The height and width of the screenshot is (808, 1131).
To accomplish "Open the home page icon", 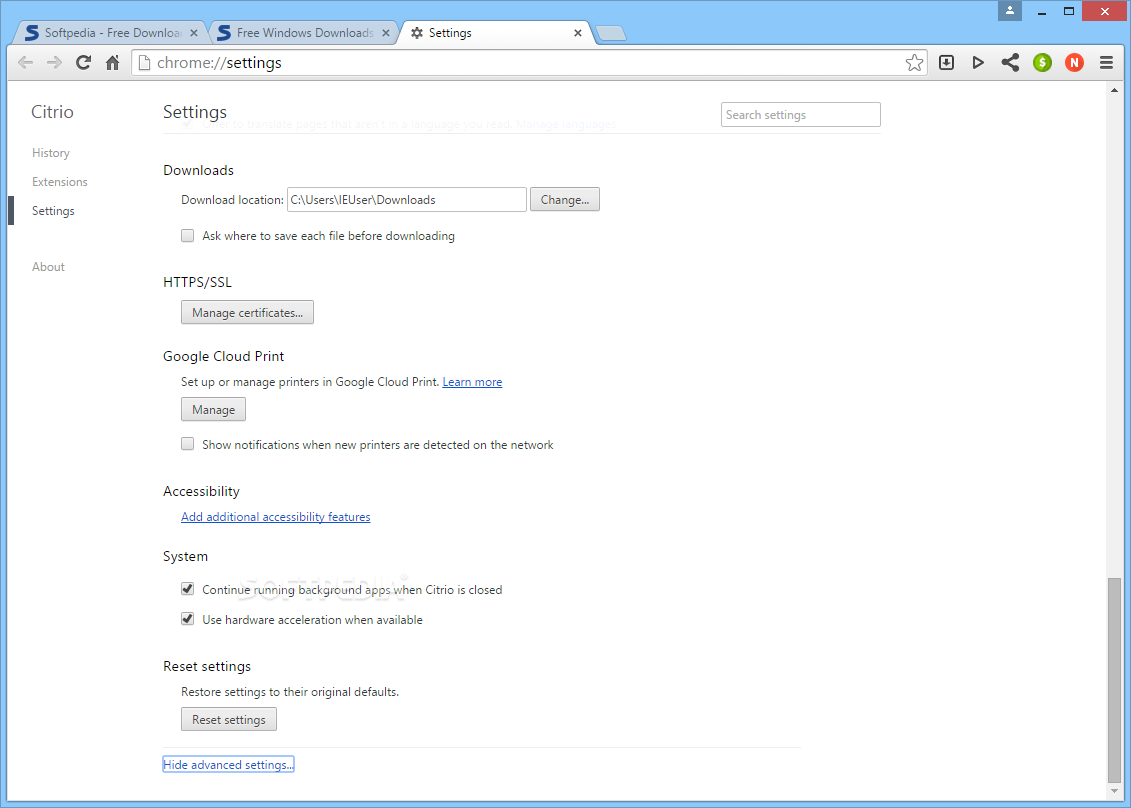I will pos(113,63).
